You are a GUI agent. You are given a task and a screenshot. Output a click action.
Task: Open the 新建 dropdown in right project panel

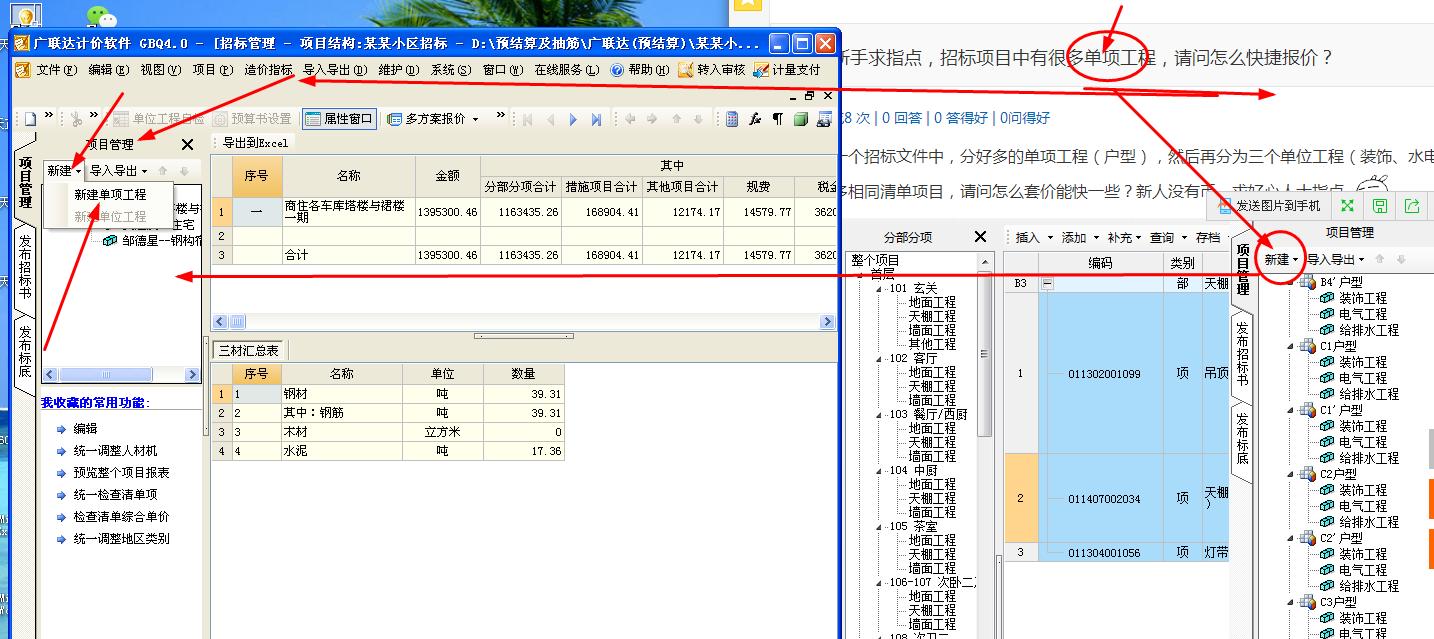[1281, 259]
